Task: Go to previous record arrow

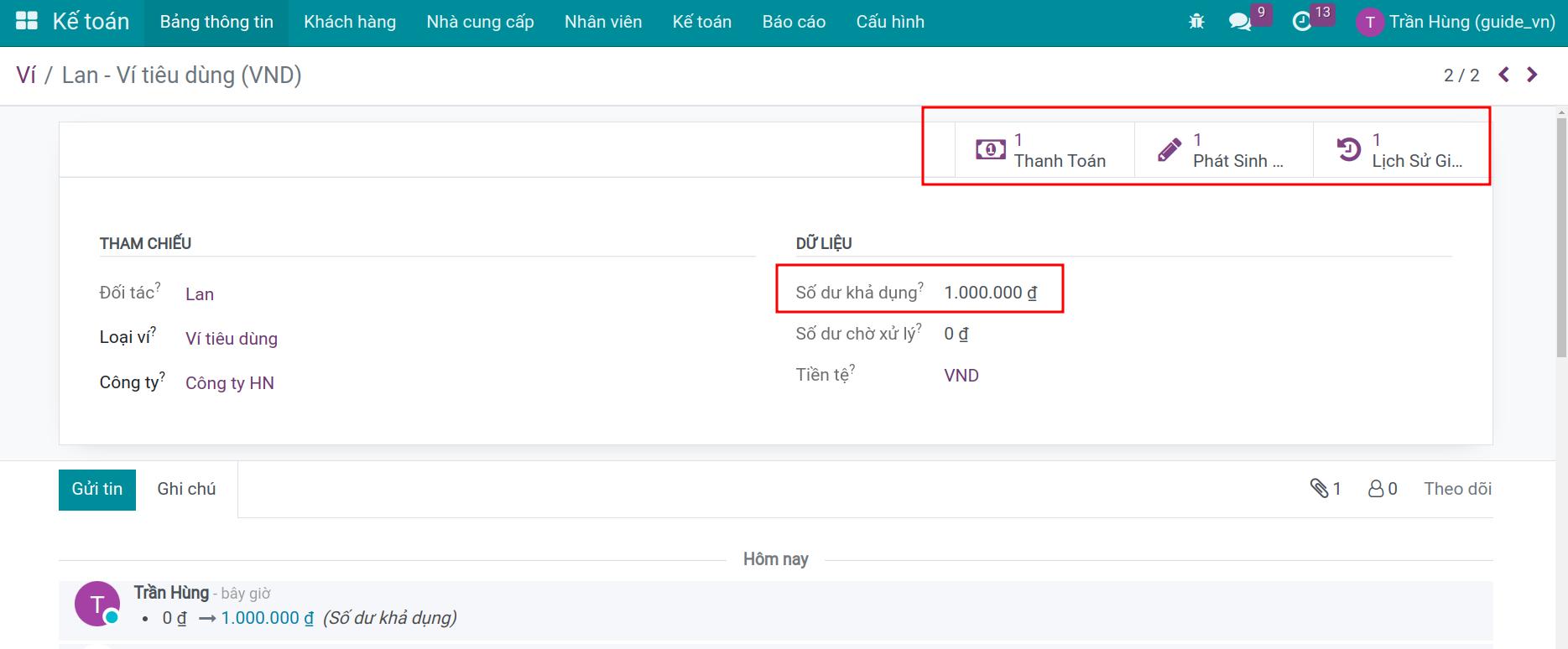Action: (x=1503, y=75)
